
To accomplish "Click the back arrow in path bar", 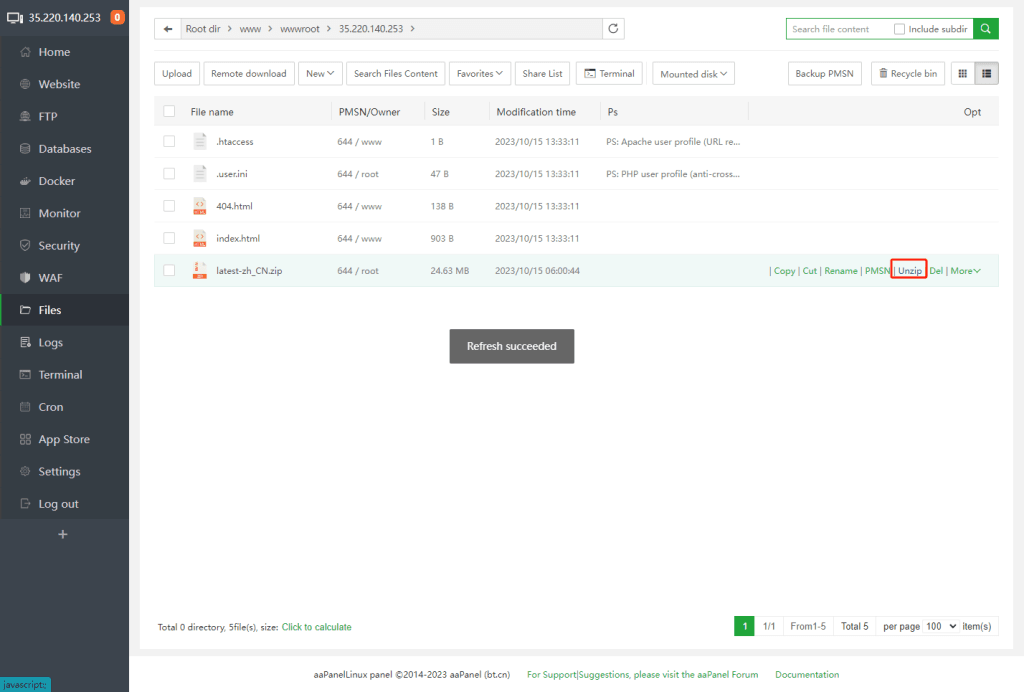I will point(168,29).
